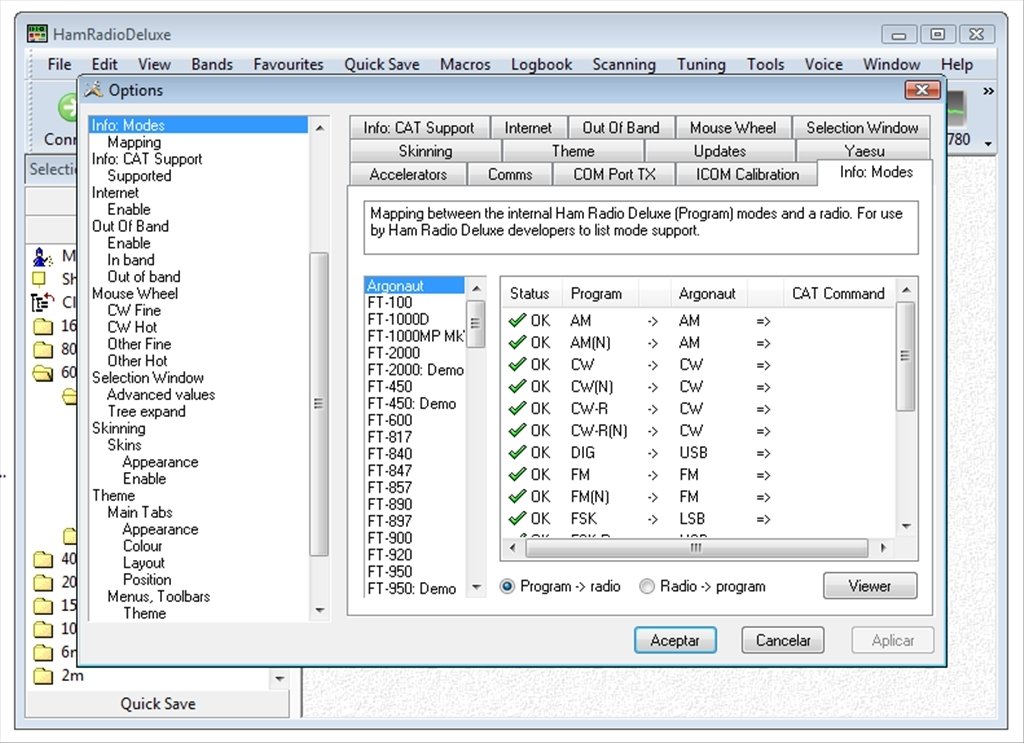Click the radio list vertical scrollbar thumb

[x=475, y=323]
